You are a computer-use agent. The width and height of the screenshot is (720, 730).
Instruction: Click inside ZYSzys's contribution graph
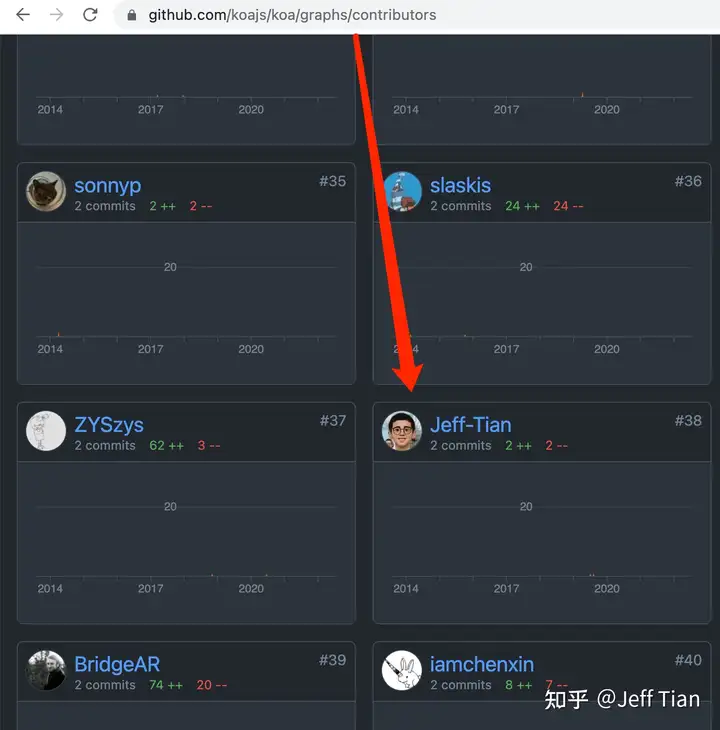pyautogui.click(x=186, y=542)
